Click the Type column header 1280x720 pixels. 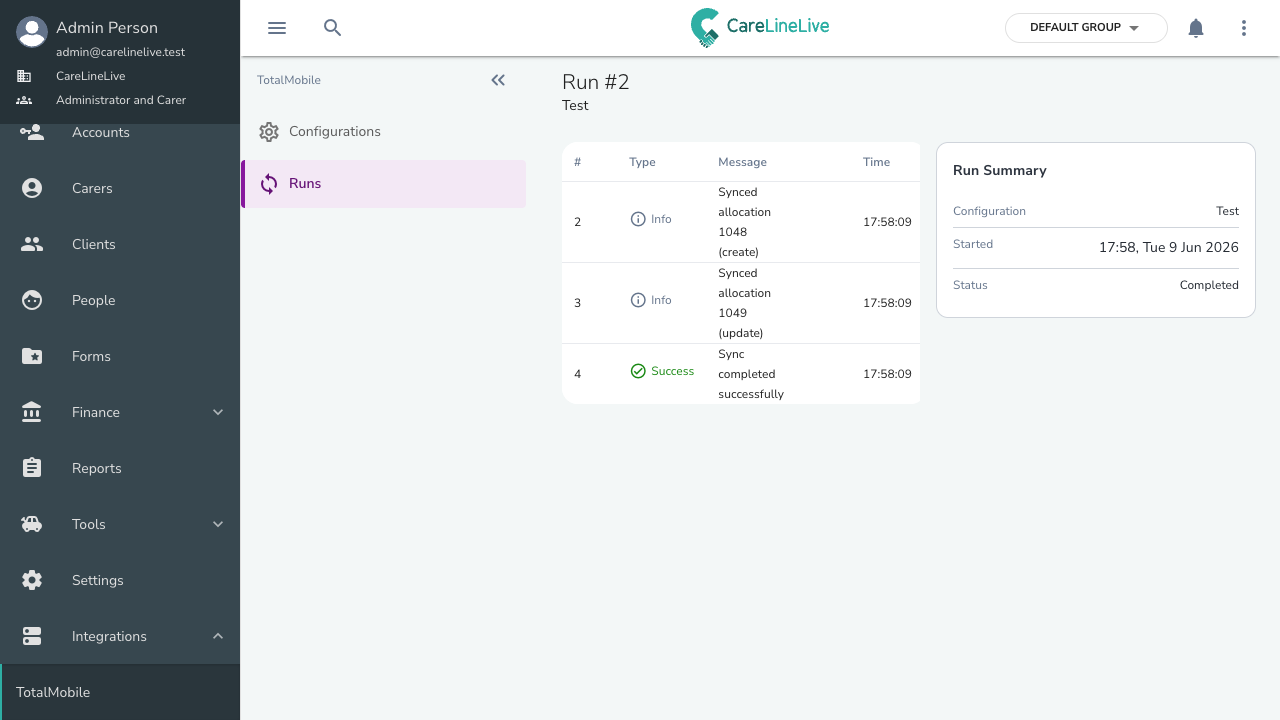pos(642,162)
